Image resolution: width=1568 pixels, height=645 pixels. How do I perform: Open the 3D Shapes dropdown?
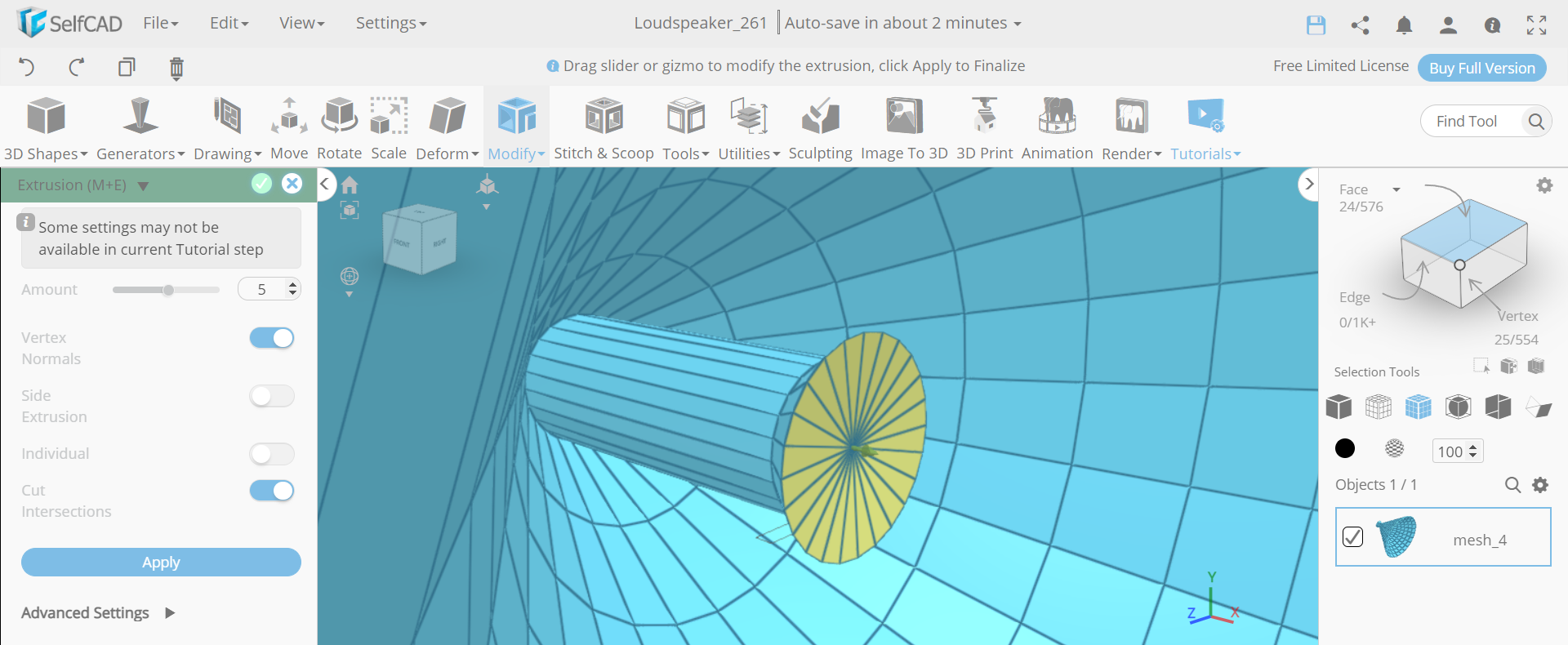point(46,128)
